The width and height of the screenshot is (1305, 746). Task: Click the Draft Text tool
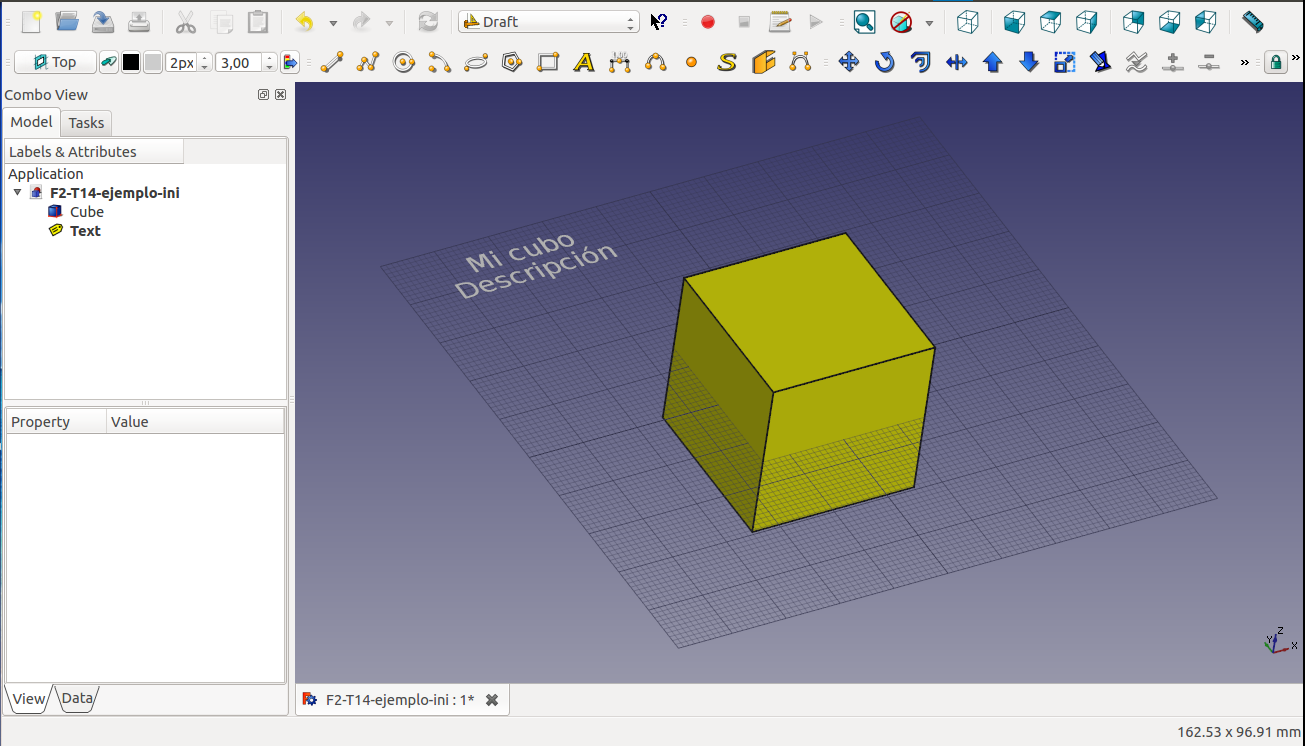point(584,63)
